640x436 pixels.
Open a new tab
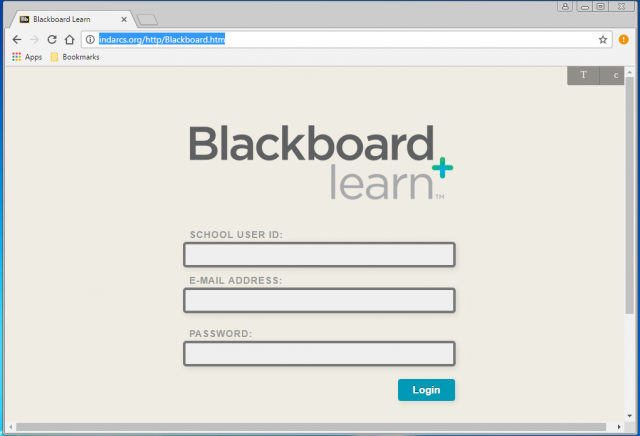[147, 20]
